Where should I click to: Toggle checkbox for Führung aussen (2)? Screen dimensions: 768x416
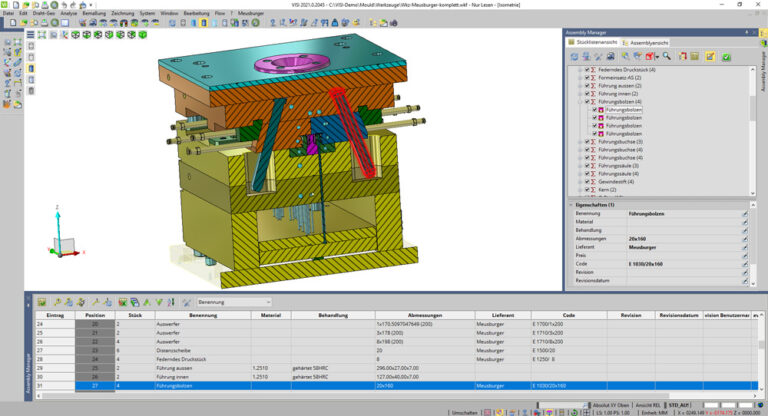(x=587, y=88)
